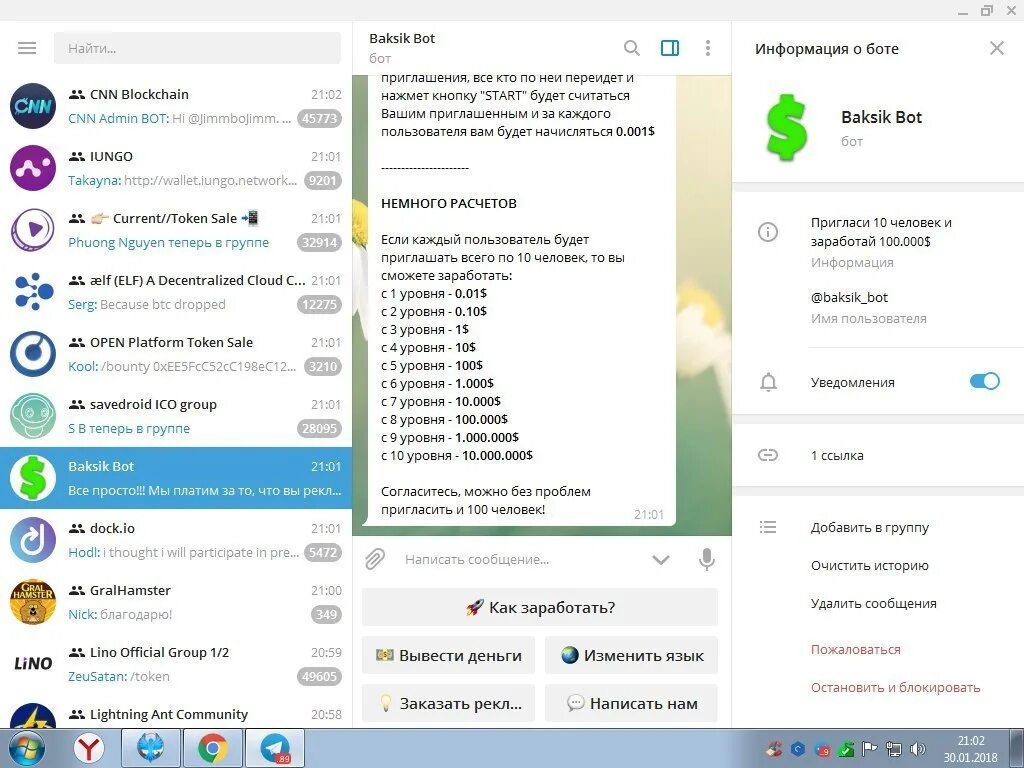The width and height of the screenshot is (1024, 768).
Task: Toggle the right info side panel icon
Action: [670, 48]
